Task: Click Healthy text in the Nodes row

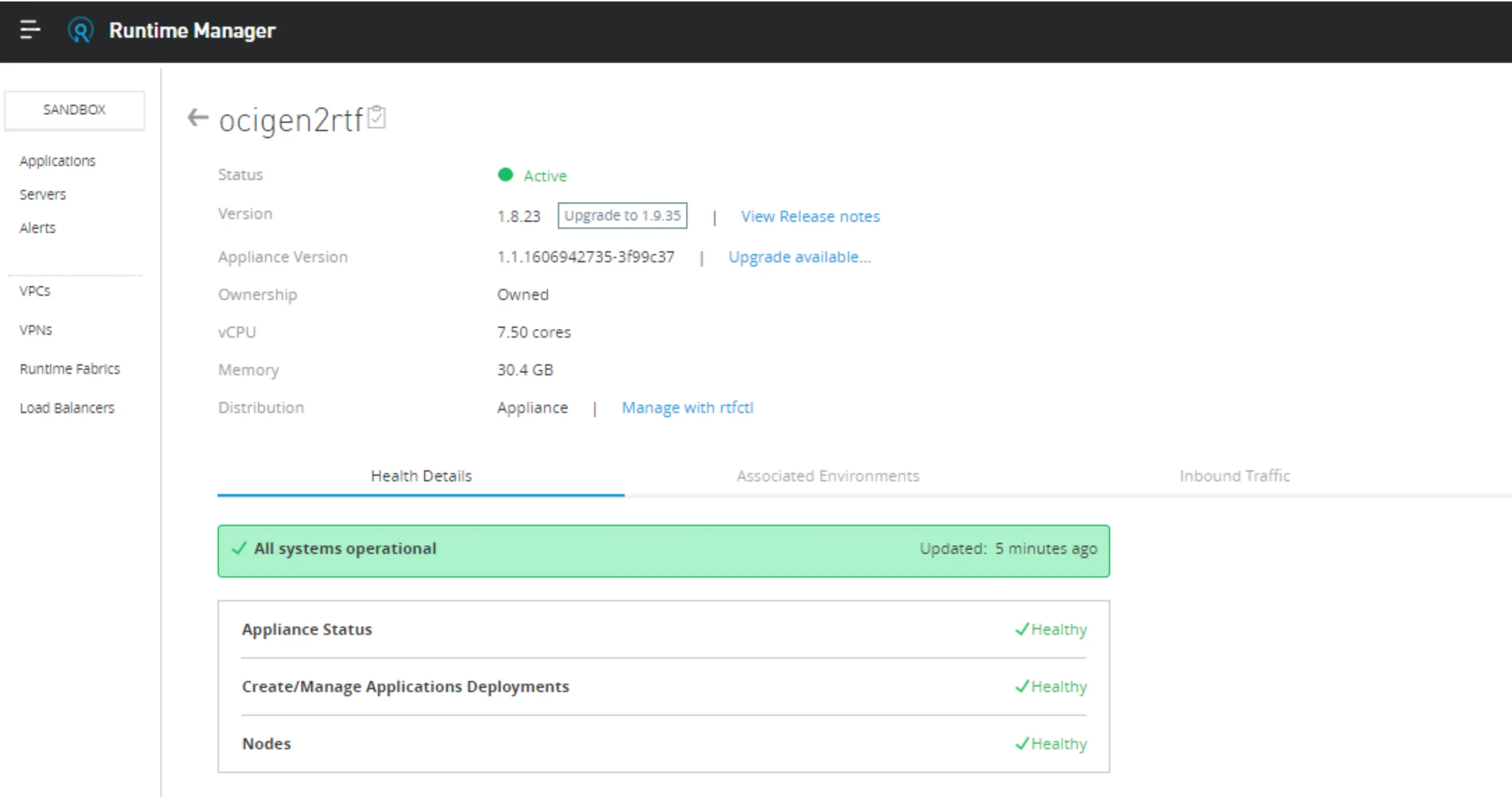Action: (1059, 744)
